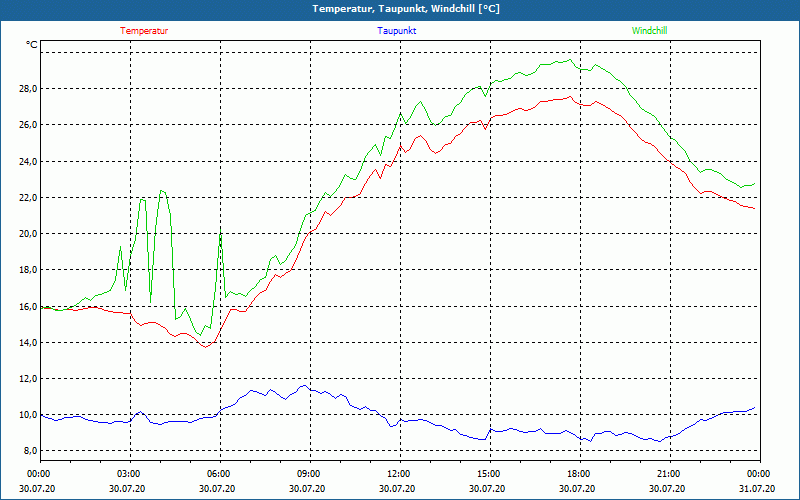
Task: Click the 14,0 y-axis value
Action: click(28, 342)
